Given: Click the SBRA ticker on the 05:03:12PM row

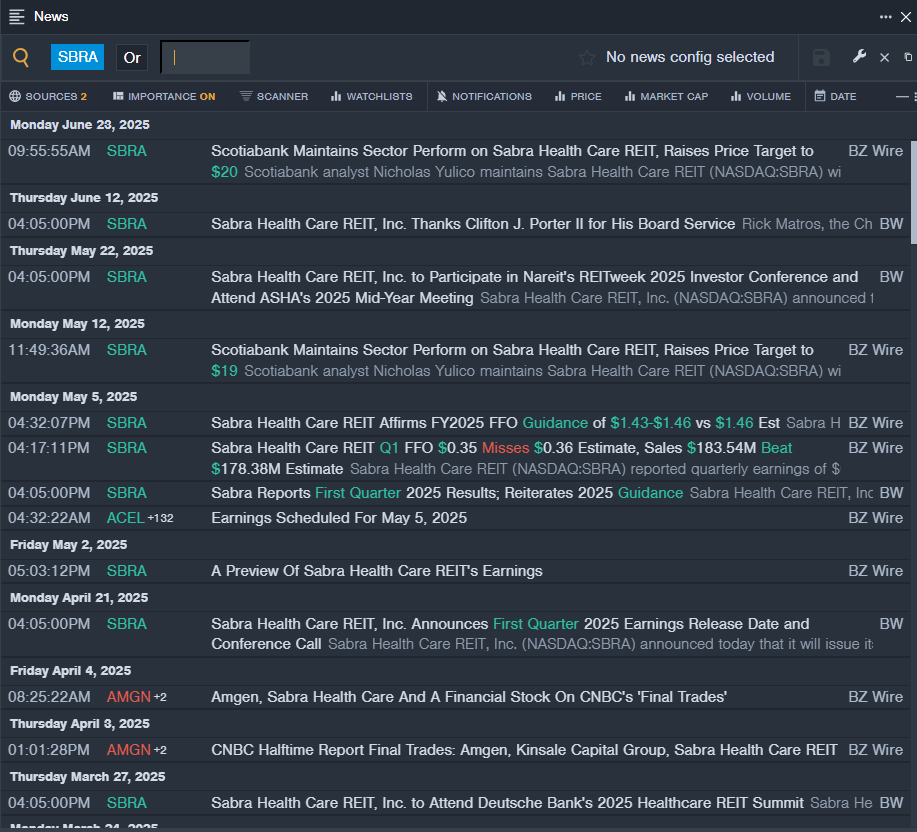Looking at the screenshot, I should pyautogui.click(x=127, y=571).
